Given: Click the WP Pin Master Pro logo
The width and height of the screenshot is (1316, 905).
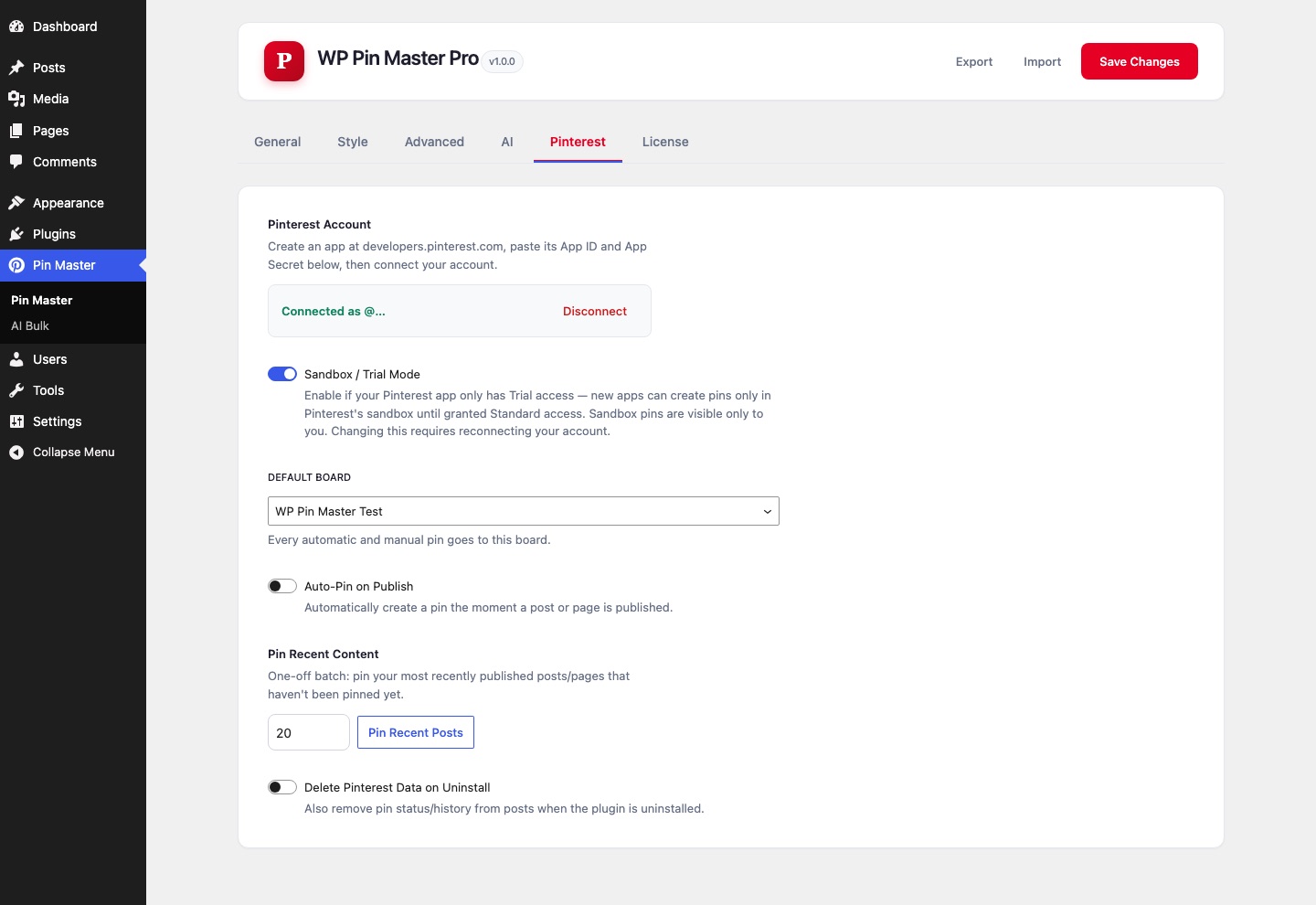Looking at the screenshot, I should pos(284,61).
